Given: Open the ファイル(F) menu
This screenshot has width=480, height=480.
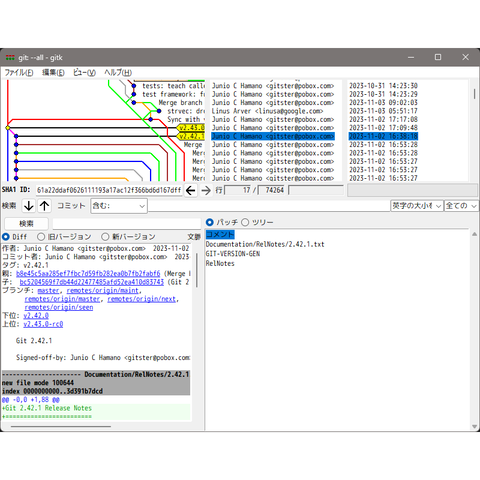Looking at the screenshot, I should pos(19,72).
